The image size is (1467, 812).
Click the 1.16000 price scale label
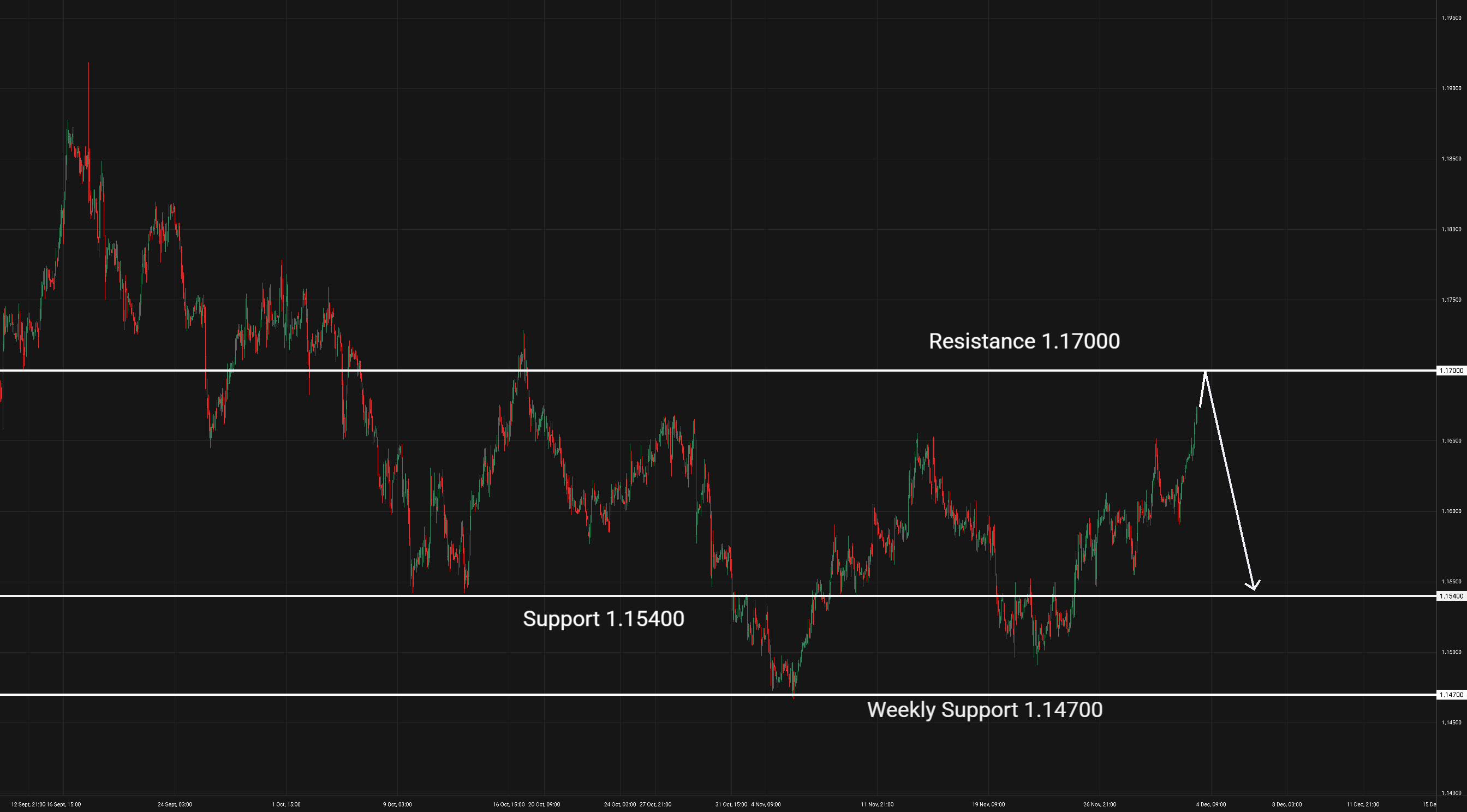pyautogui.click(x=1451, y=511)
